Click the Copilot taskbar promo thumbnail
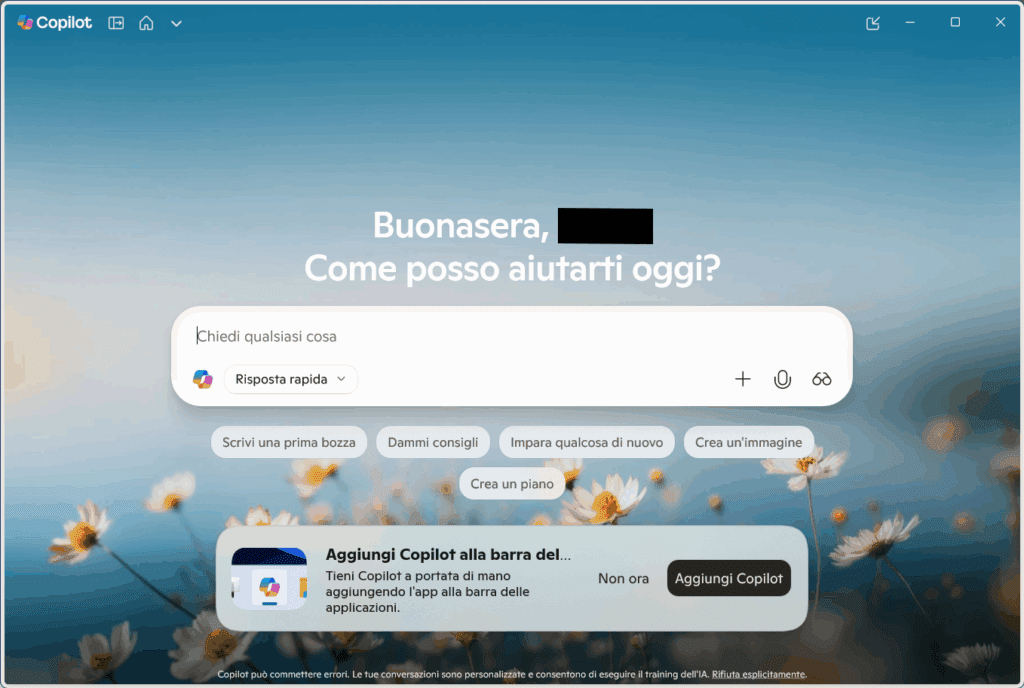The height and width of the screenshot is (688, 1024). [269, 578]
